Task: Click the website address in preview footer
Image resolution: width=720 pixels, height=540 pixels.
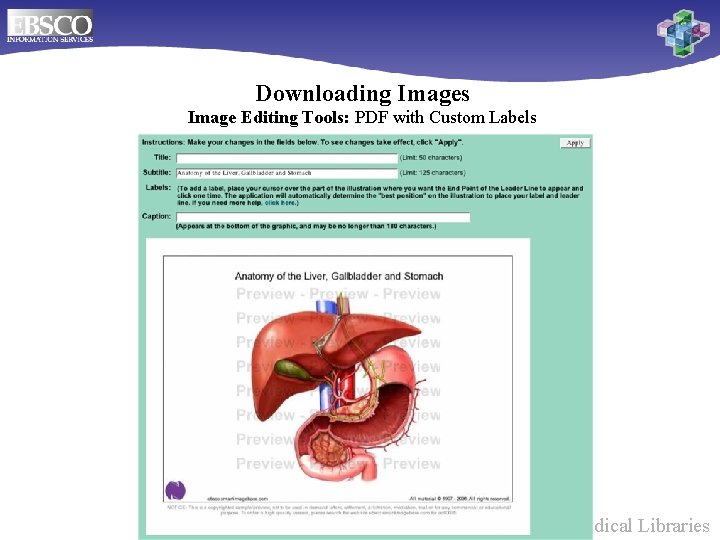Action: pyautogui.click(x=237, y=499)
